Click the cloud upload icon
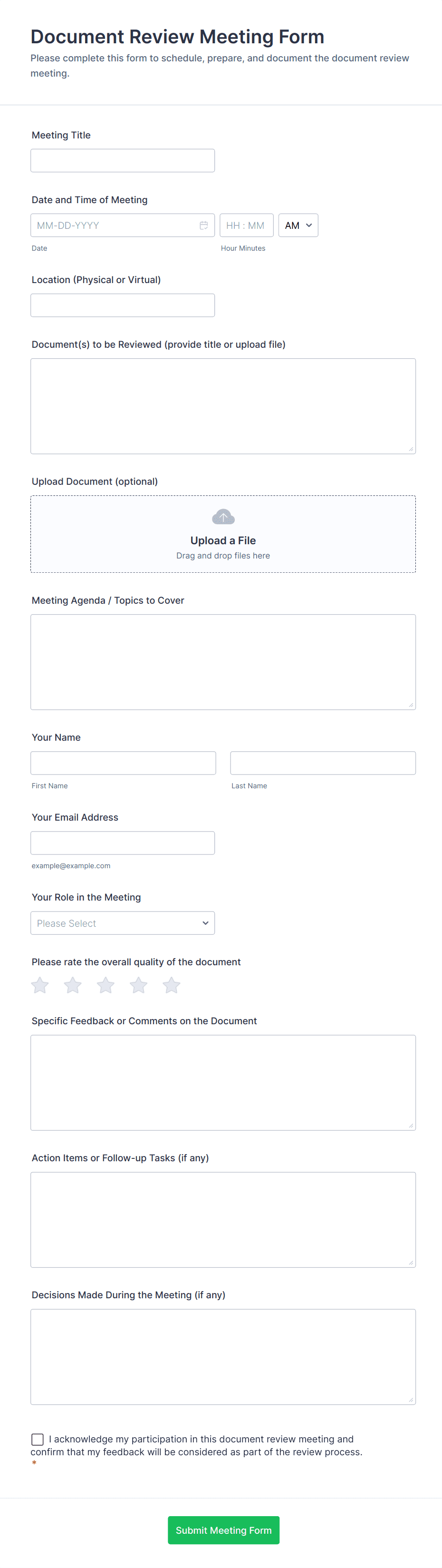The image size is (442, 1568). tap(223, 517)
